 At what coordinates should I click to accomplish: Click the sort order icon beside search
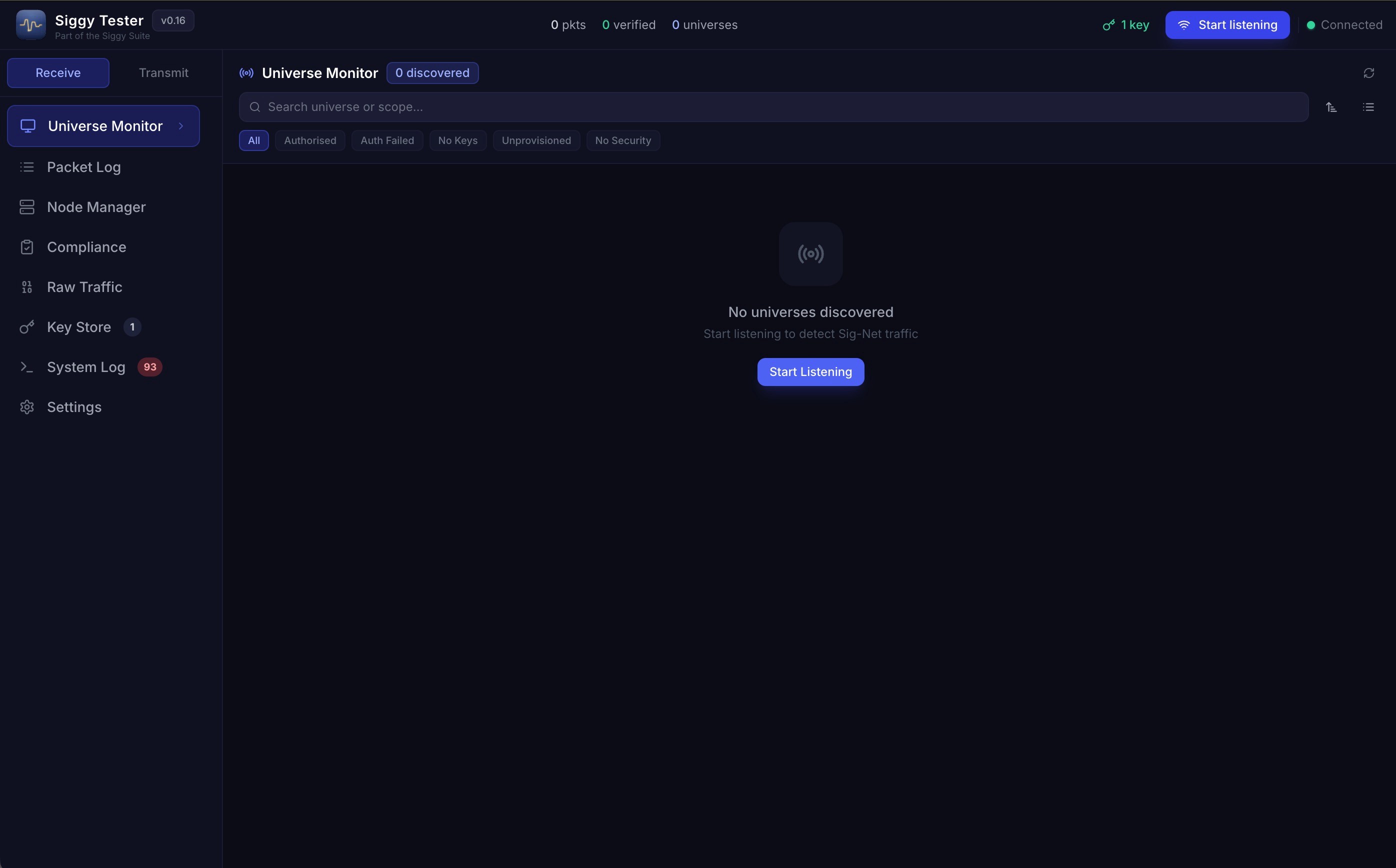point(1331,107)
